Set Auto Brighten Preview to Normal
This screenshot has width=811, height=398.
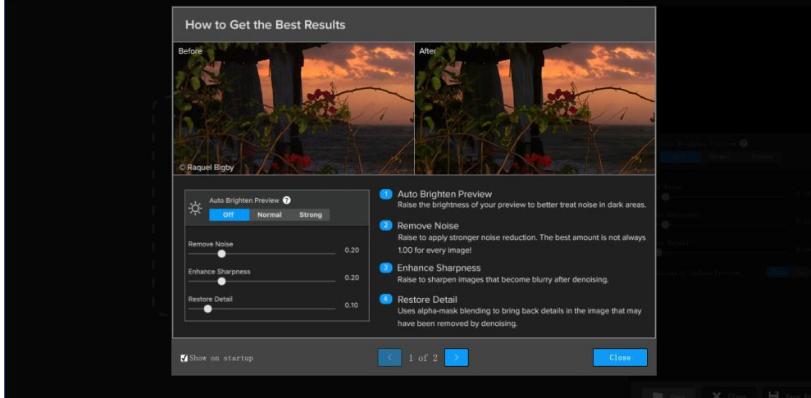[x=269, y=215]
